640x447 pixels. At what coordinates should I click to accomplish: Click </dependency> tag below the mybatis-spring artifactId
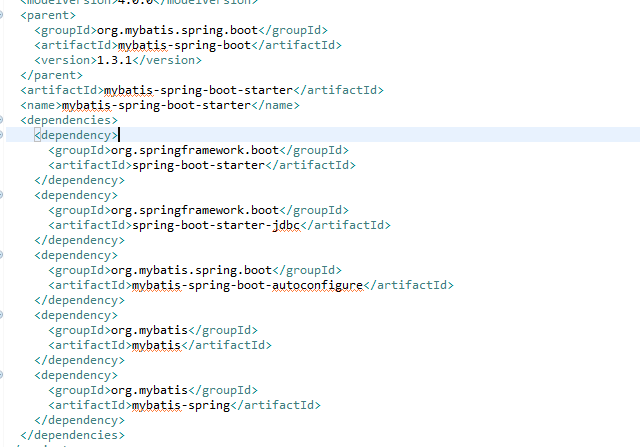point(80,420)
